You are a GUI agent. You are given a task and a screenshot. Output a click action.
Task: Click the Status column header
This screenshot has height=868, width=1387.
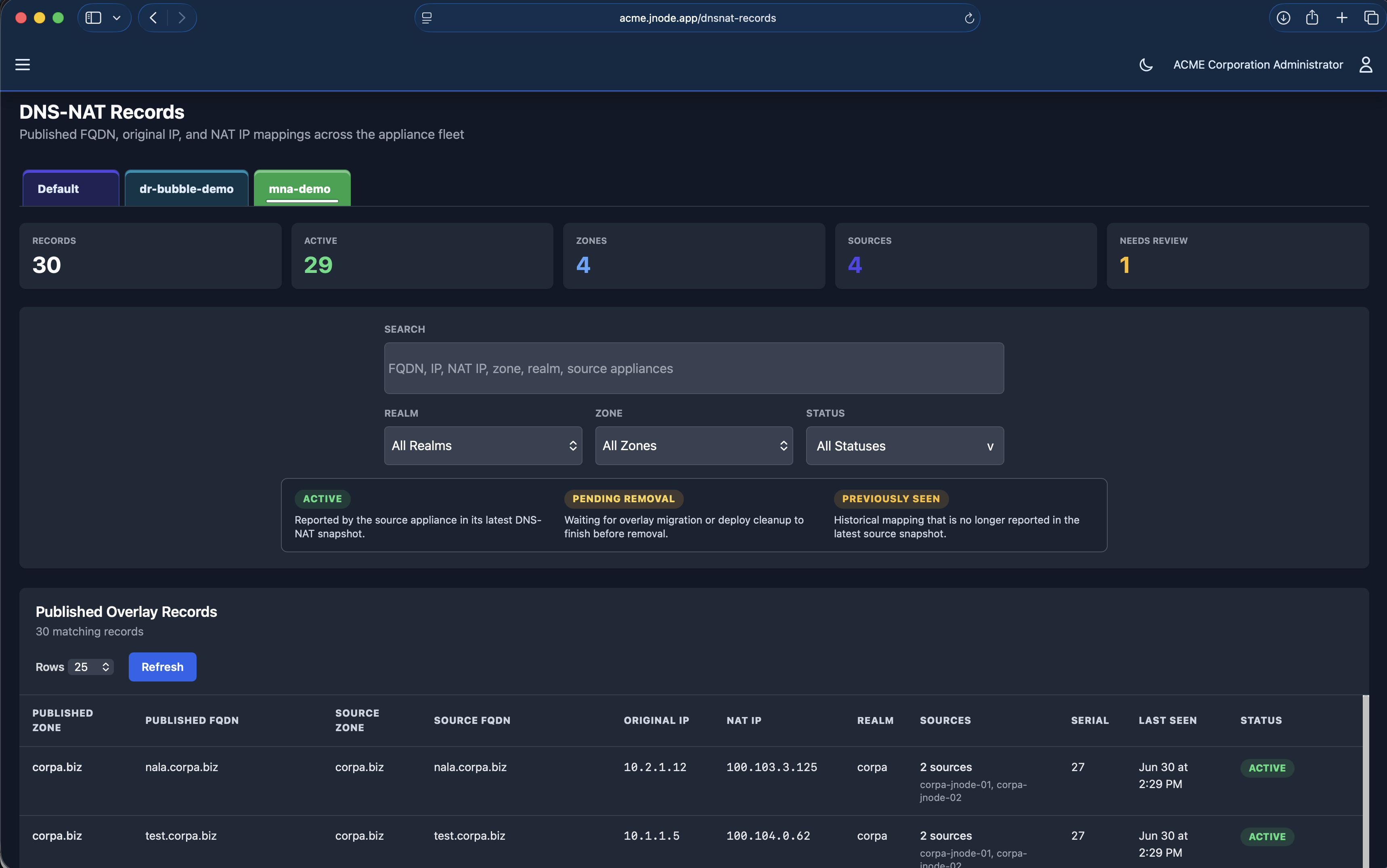pyautogui.click(x=1261, y=720)
